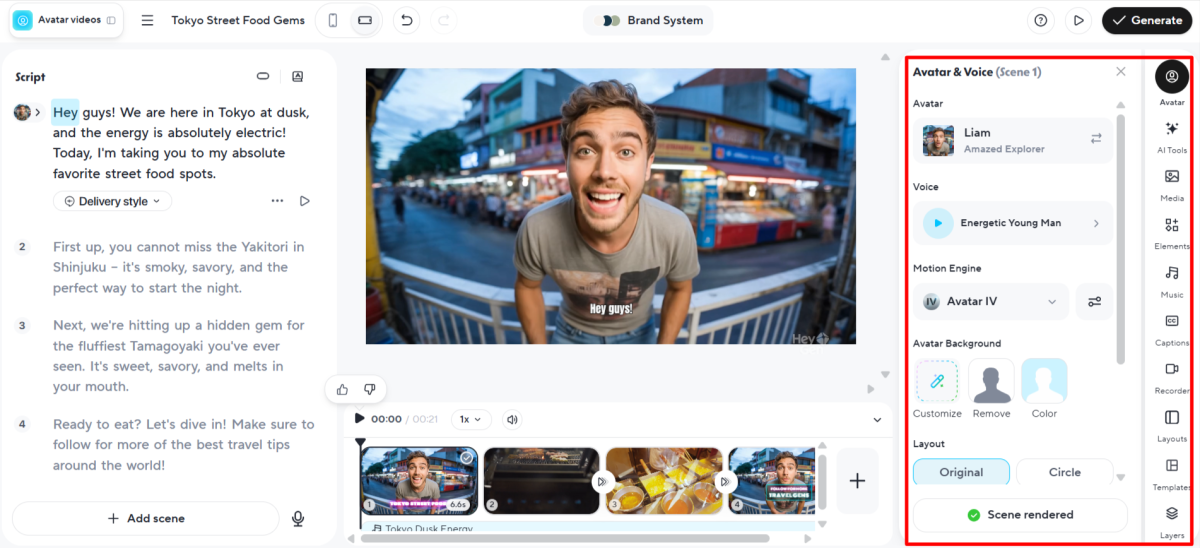Select the Tokyo Dusk Energy music track
Viewport: 1200px width, 548px height.
pyautogui.click(x=588, y=526)
